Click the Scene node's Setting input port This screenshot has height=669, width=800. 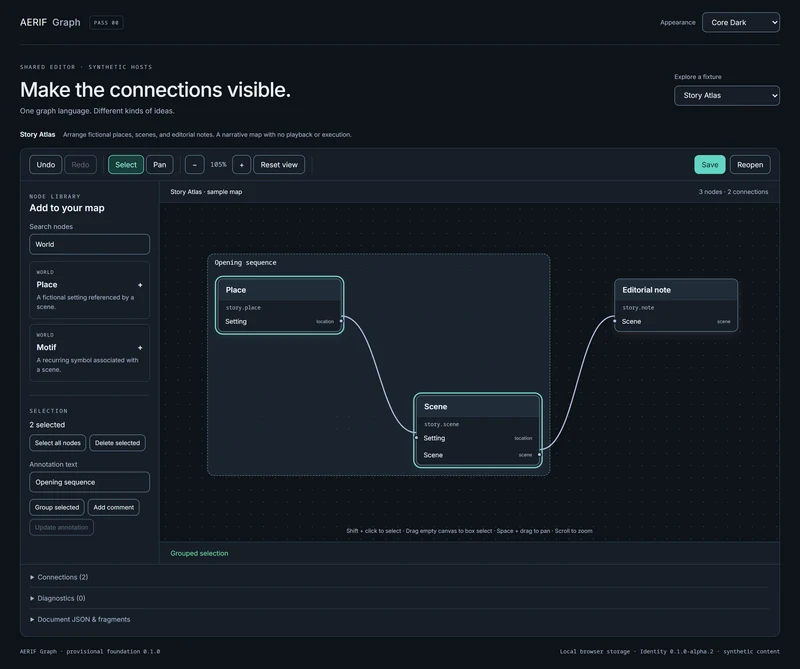click(x=416, y=438)
